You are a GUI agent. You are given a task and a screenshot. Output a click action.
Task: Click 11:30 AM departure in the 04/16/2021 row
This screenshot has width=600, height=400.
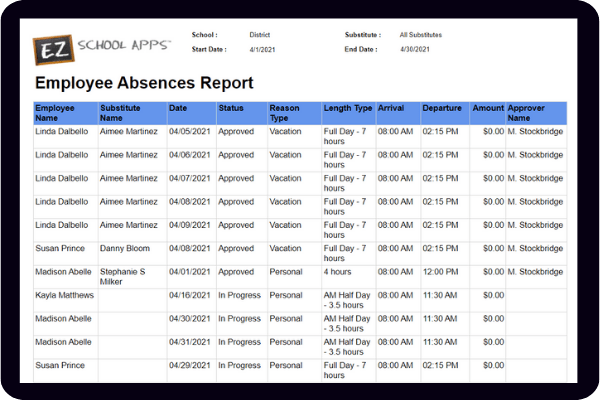(440, 295)
